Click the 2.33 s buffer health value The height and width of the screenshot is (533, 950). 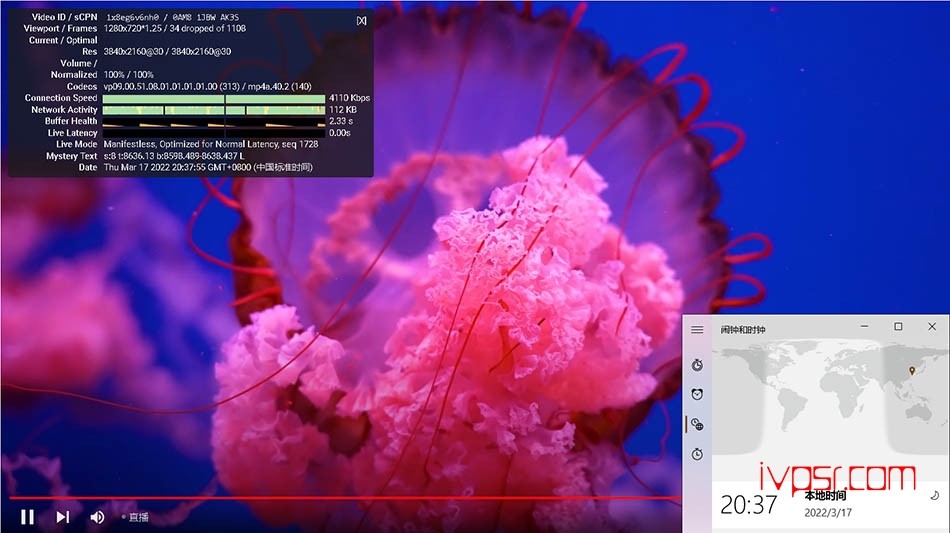coord(341,121)
